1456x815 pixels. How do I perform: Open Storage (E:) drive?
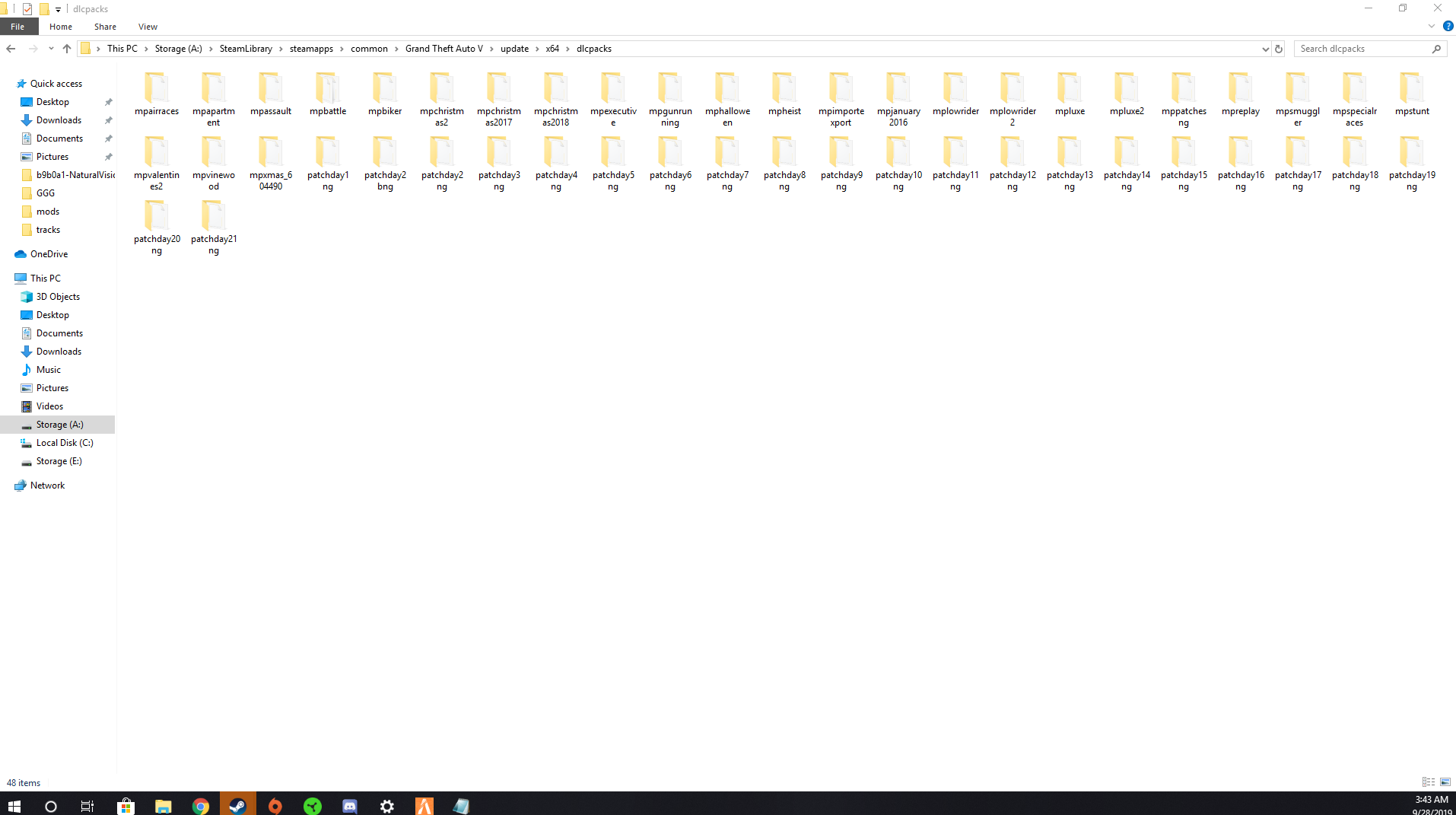[59, 461]
